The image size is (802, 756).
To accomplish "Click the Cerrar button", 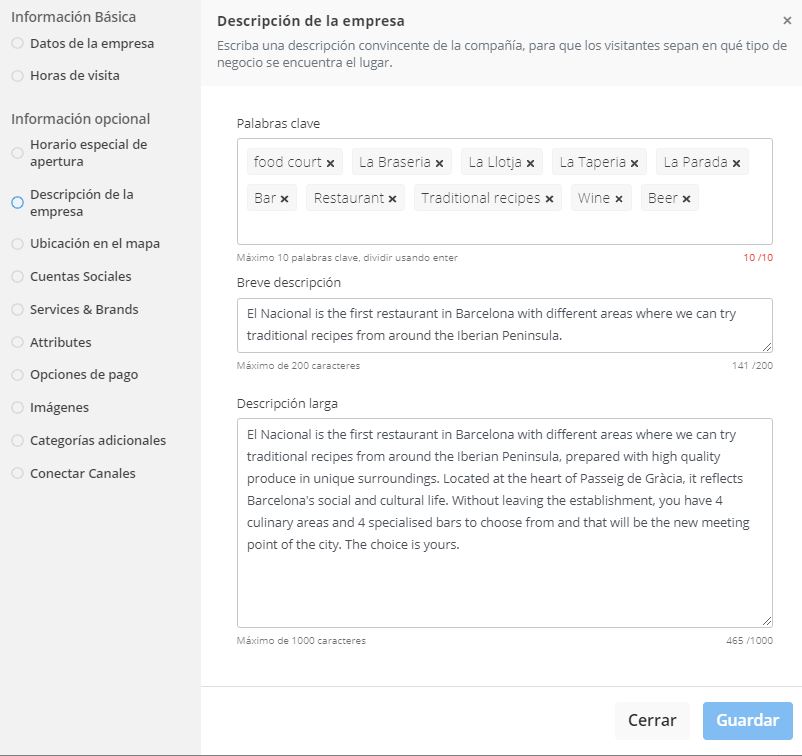I will tap(652, 720).
